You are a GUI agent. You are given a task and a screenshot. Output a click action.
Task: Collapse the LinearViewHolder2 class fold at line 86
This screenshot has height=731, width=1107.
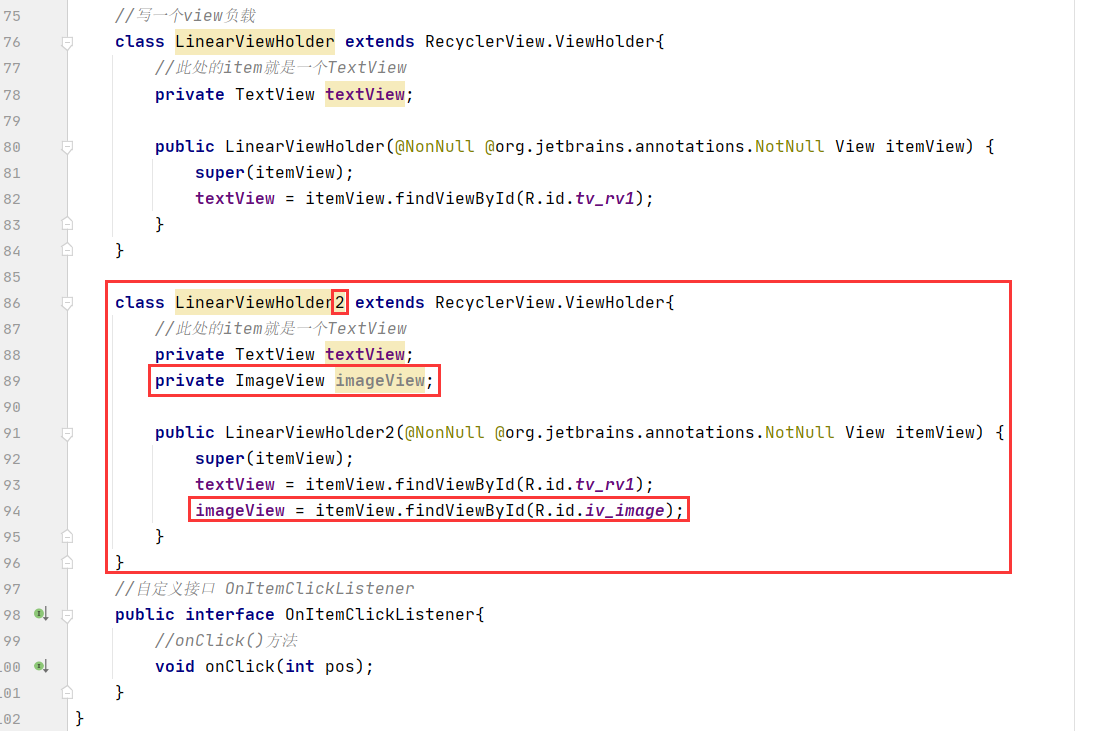(x=67, y=303)
